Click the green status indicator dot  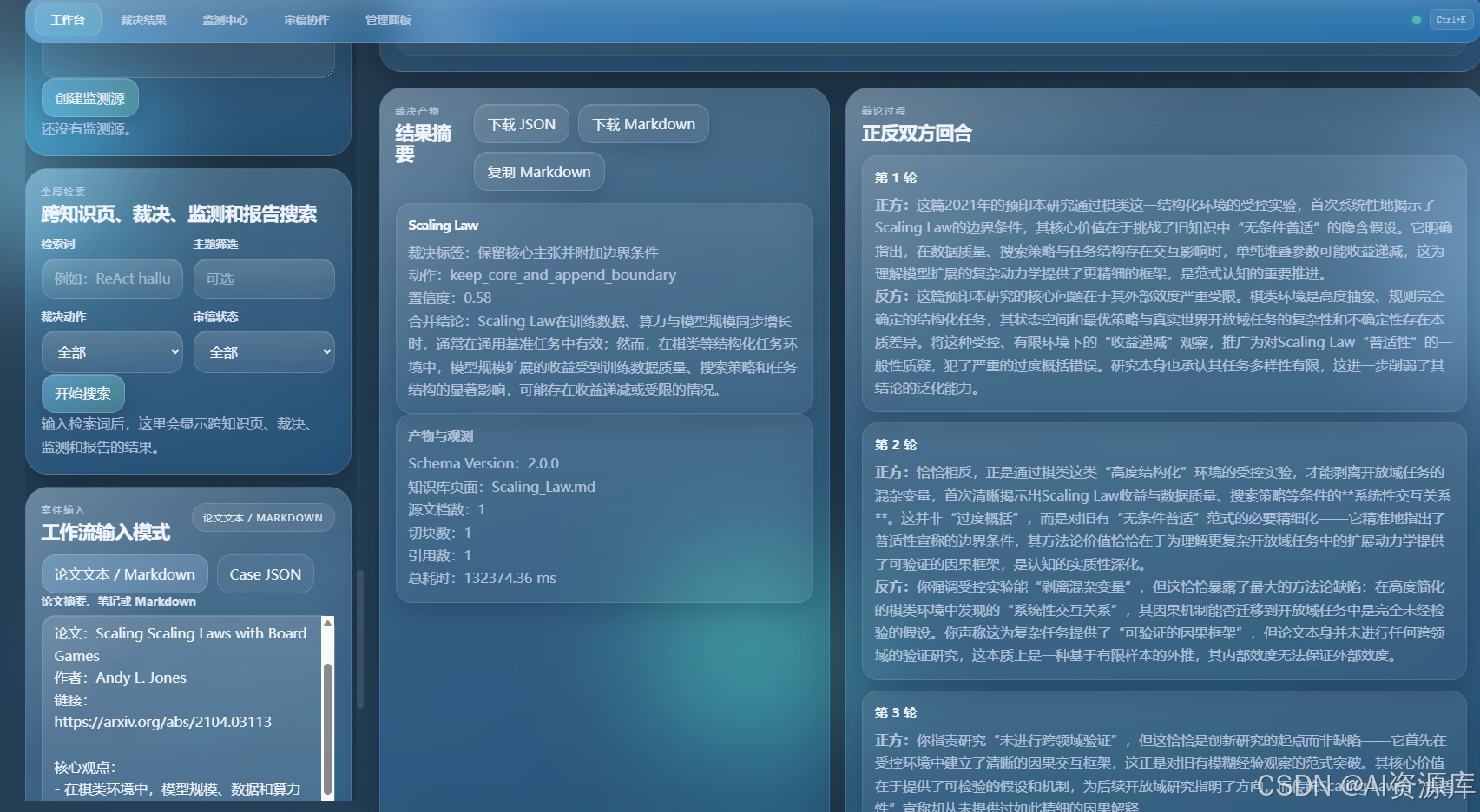[x=1417, y=20]
